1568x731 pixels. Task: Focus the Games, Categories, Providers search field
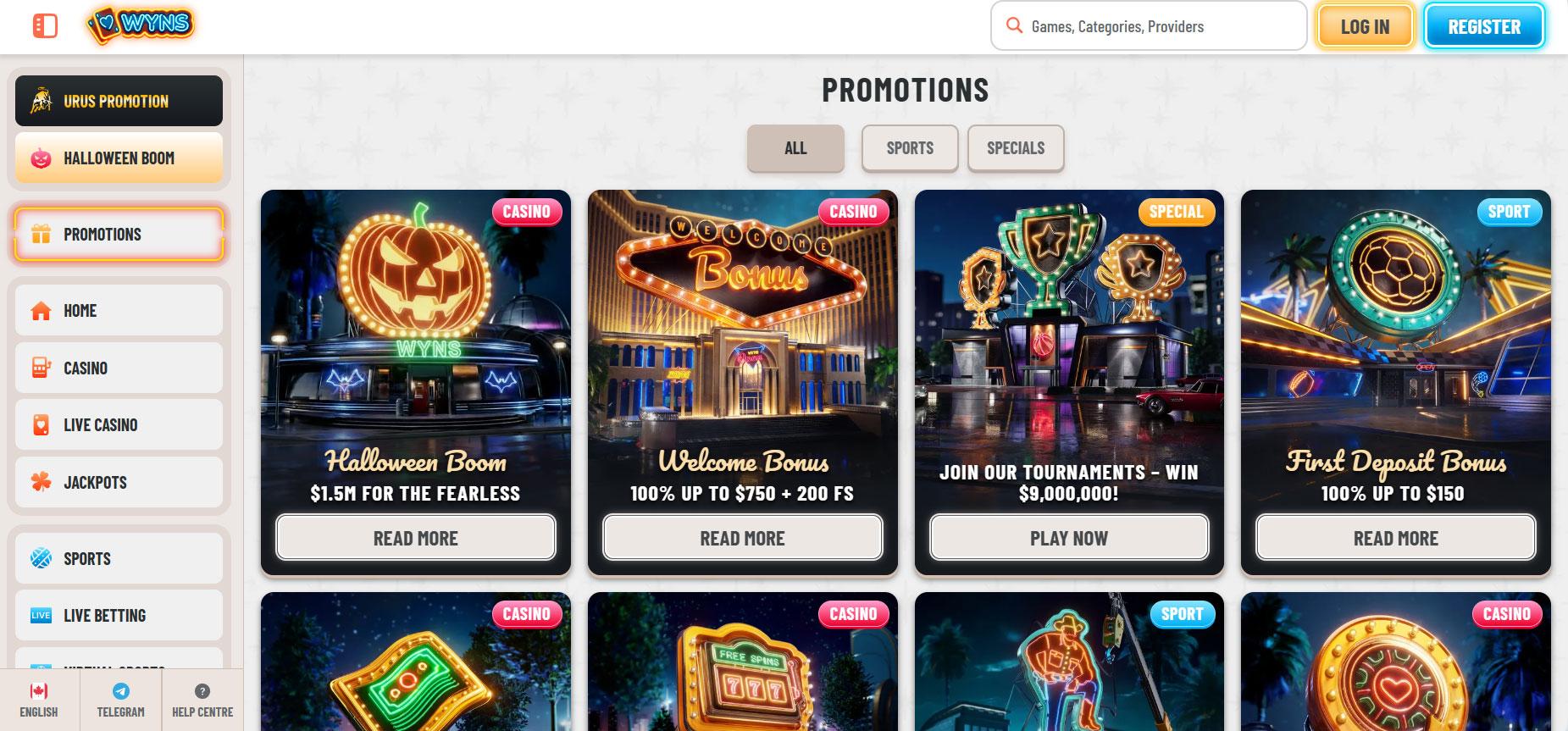[1149, 26]
